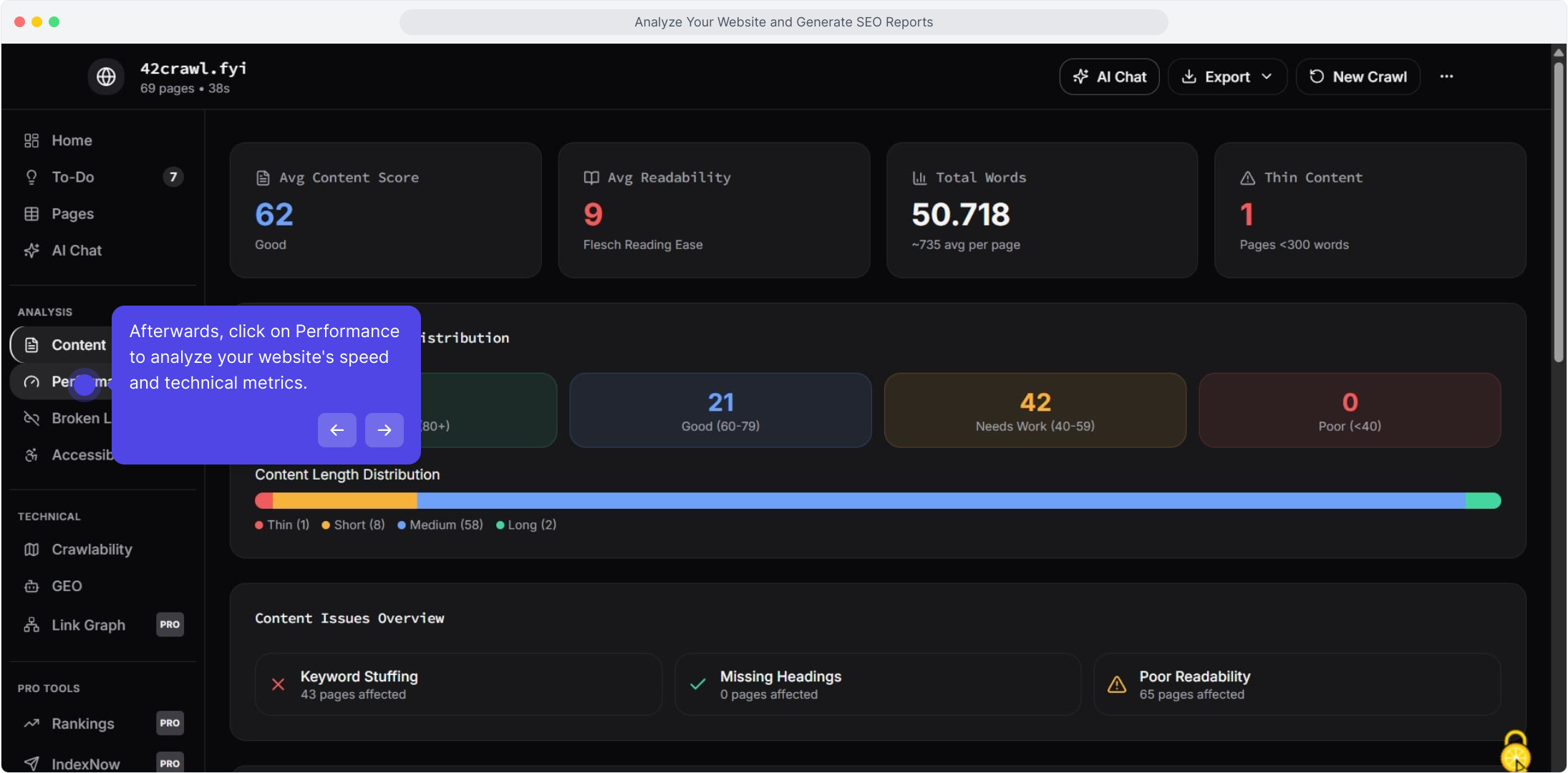Open the Keyword Stuffing issue card
Viewport: 1568px width, 773px height.
[458, 685]
